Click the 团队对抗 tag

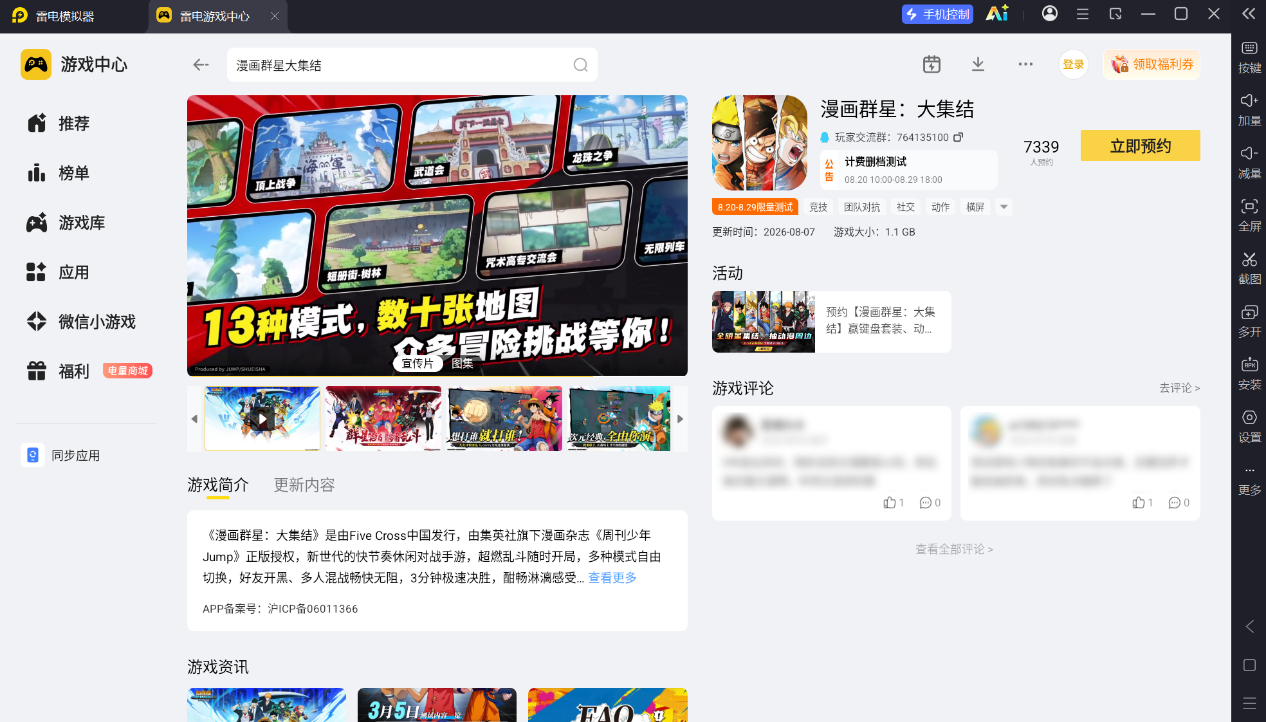coord(862,207)
